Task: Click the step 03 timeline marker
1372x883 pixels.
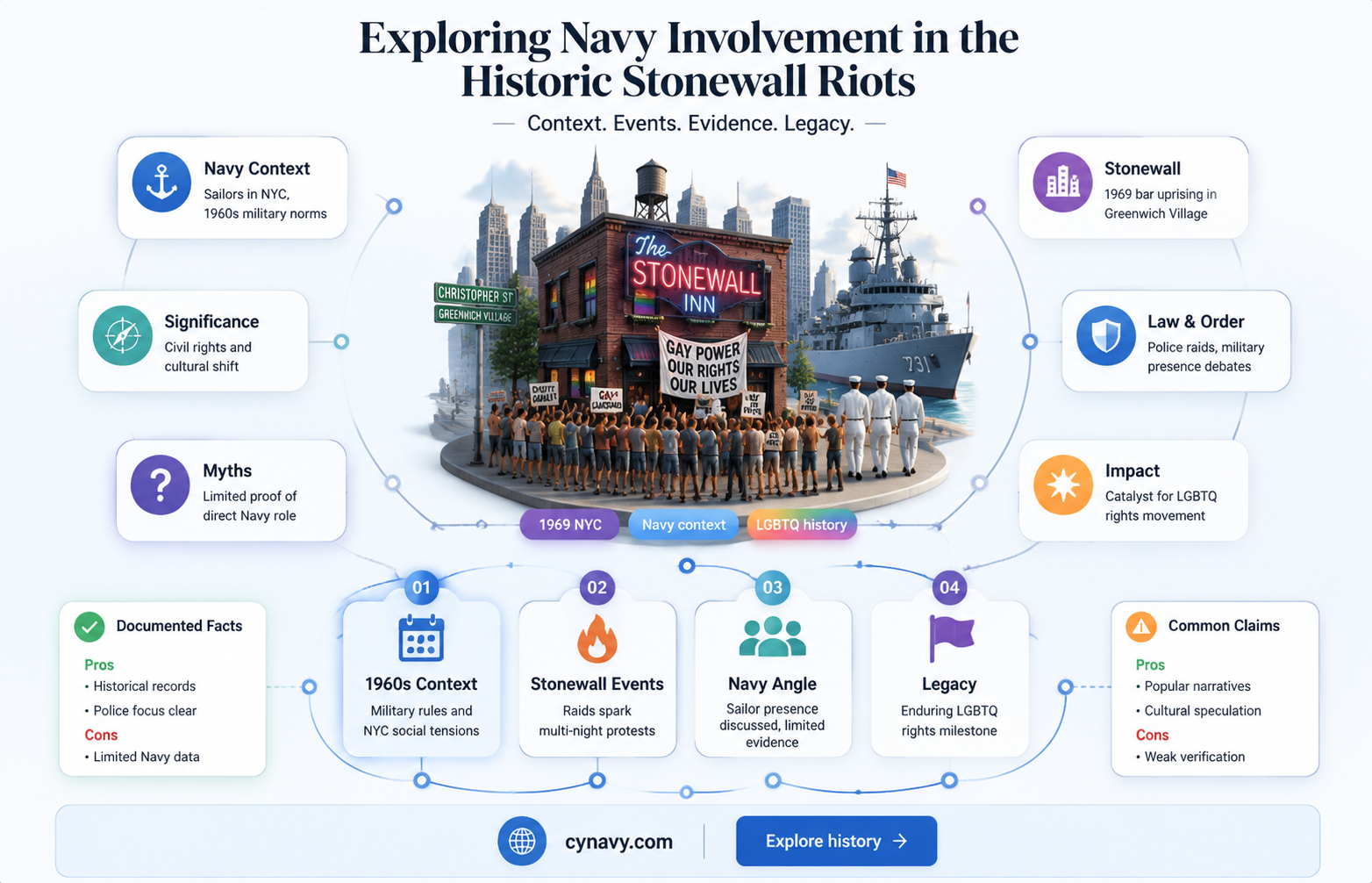Action: pos(772,587)
